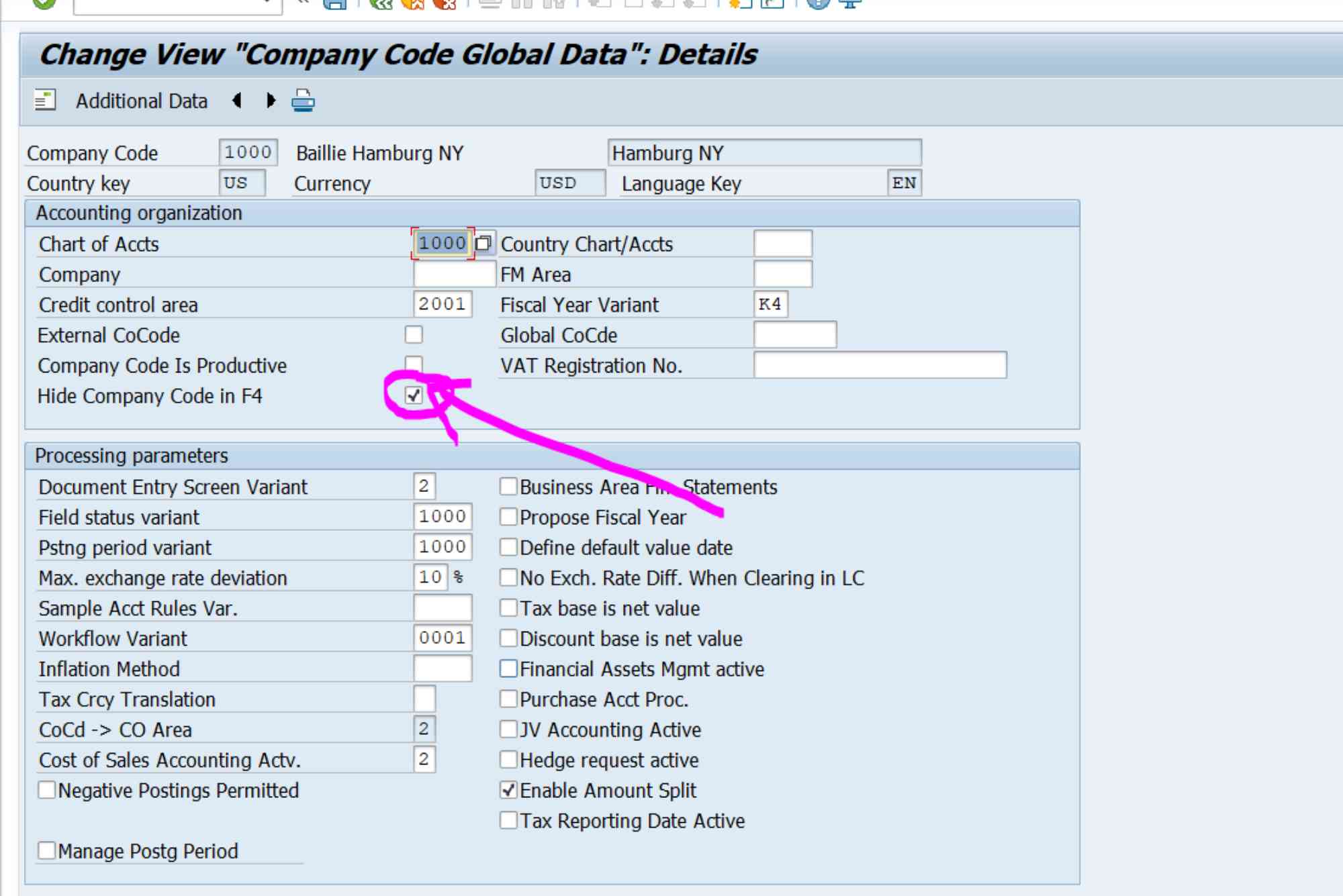Click VAT Registration No. input field
Screen dimensions: 1343x896
coord(880,364)
